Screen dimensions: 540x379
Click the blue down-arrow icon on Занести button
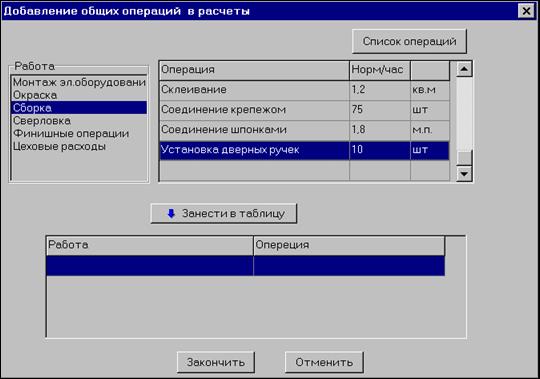pyautogui.click(x=171, y=214)
